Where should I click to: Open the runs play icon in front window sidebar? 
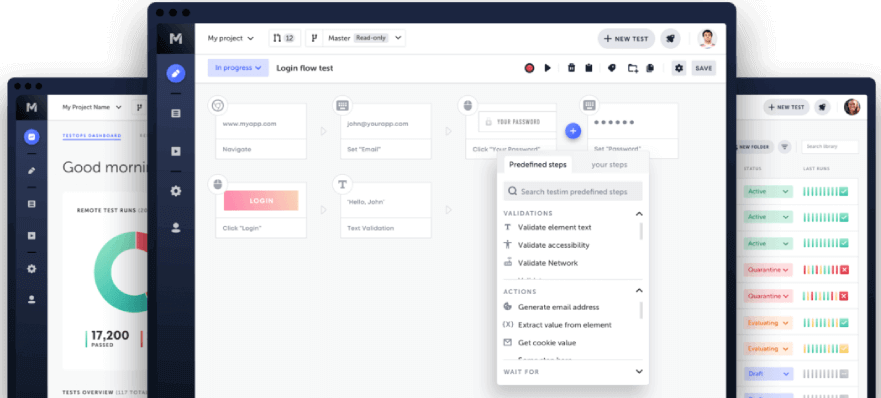(176, 151)
